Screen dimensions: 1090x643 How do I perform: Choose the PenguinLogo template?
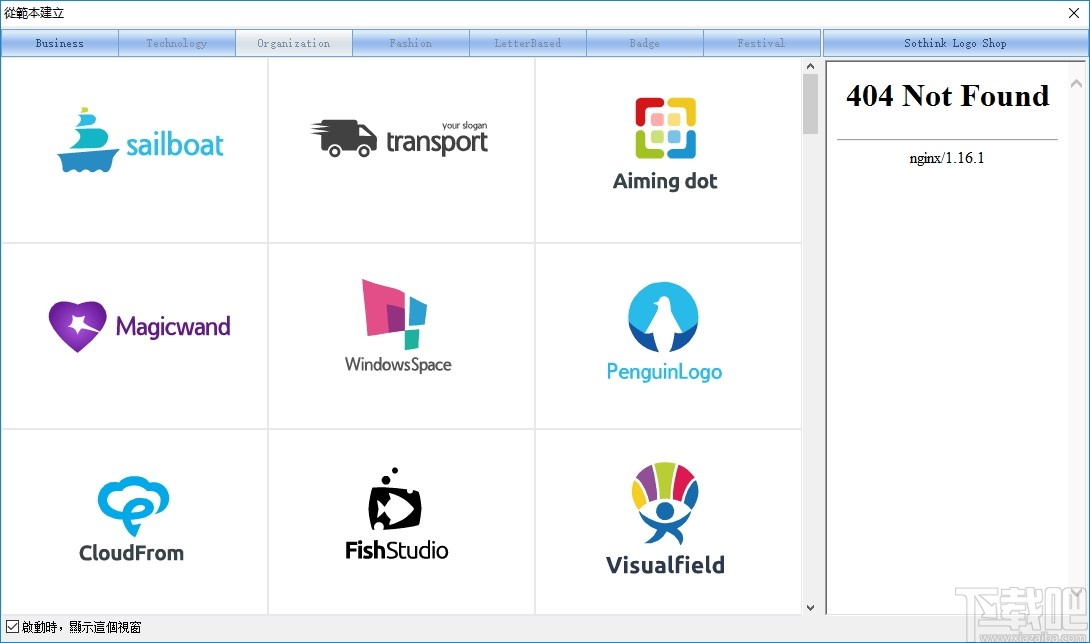[x=664, y=330]
